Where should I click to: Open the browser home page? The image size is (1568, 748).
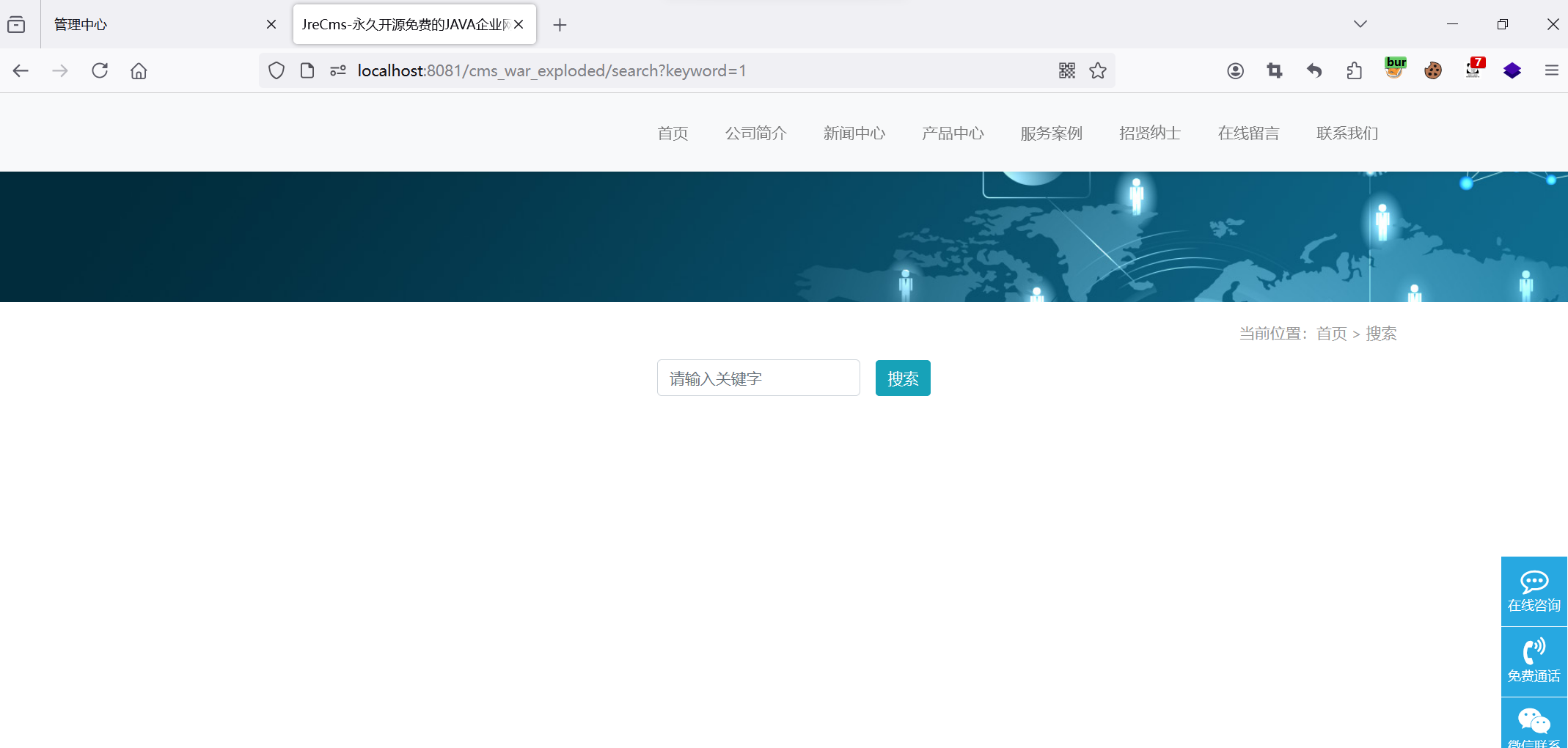pos(139,70)
